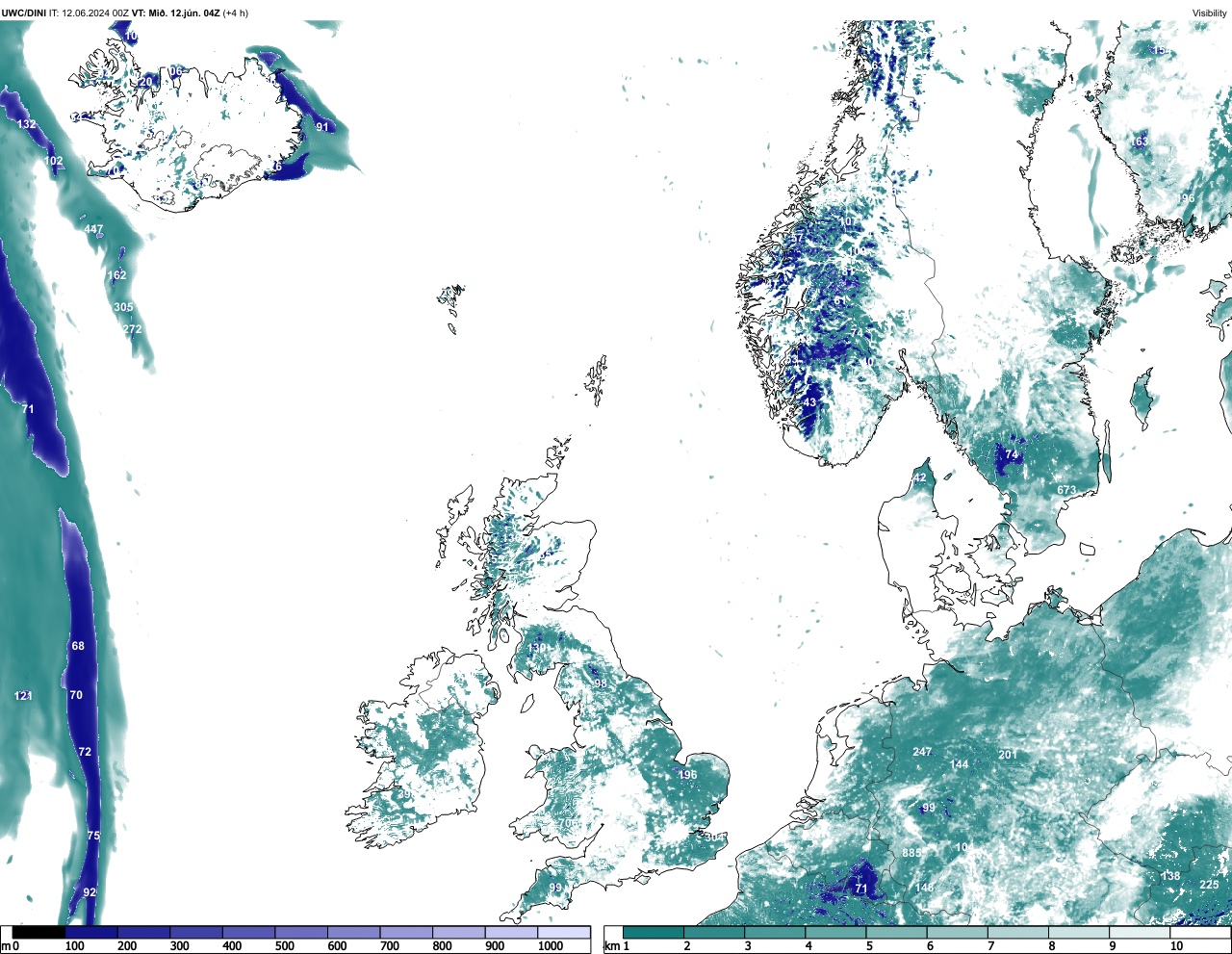
Task: Click the dark blue 100–200 m legend swatch
Action: pyautogui.click(x=91, y=932)
